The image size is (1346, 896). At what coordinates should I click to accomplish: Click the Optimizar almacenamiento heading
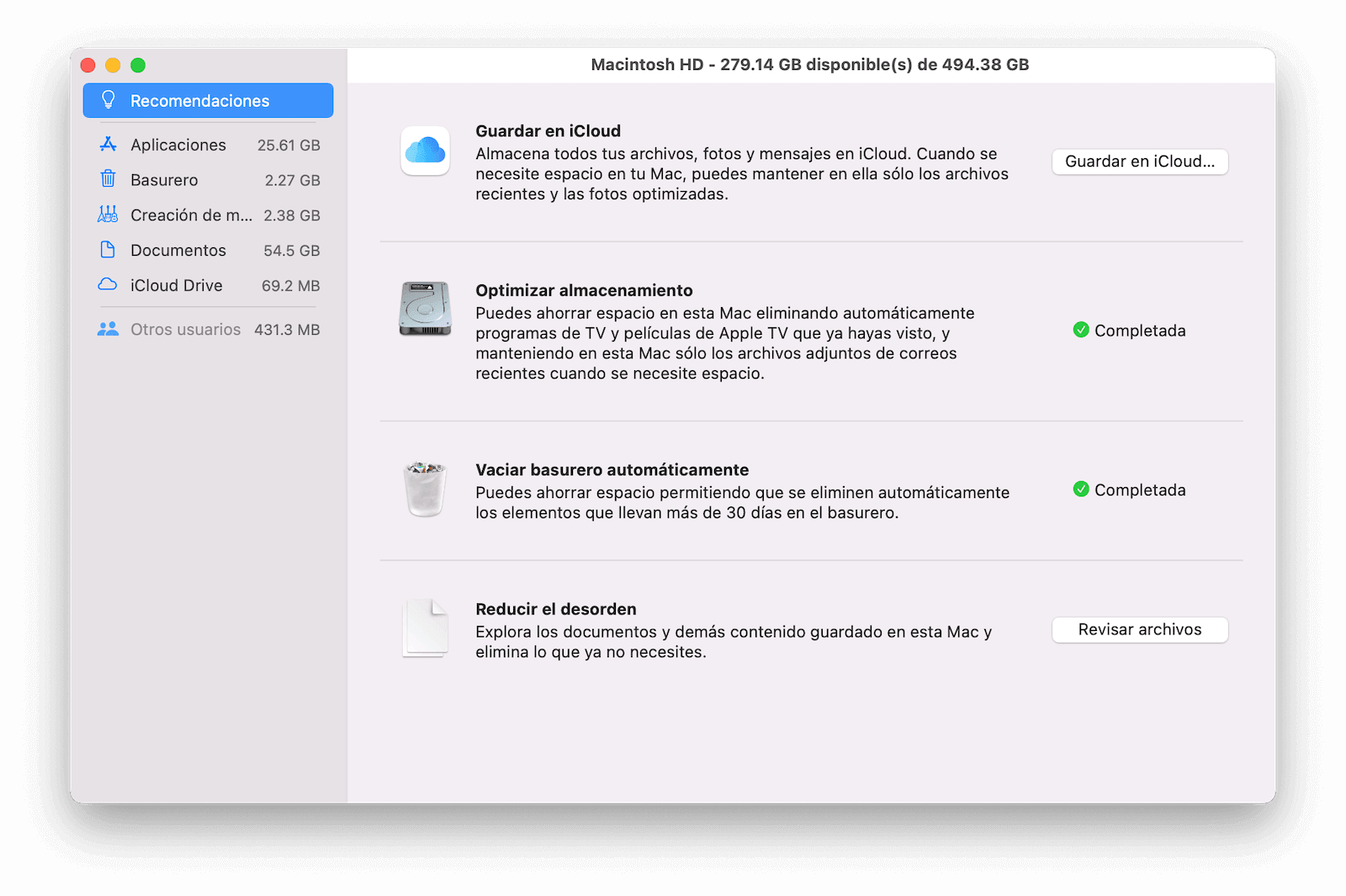(584, 290)
